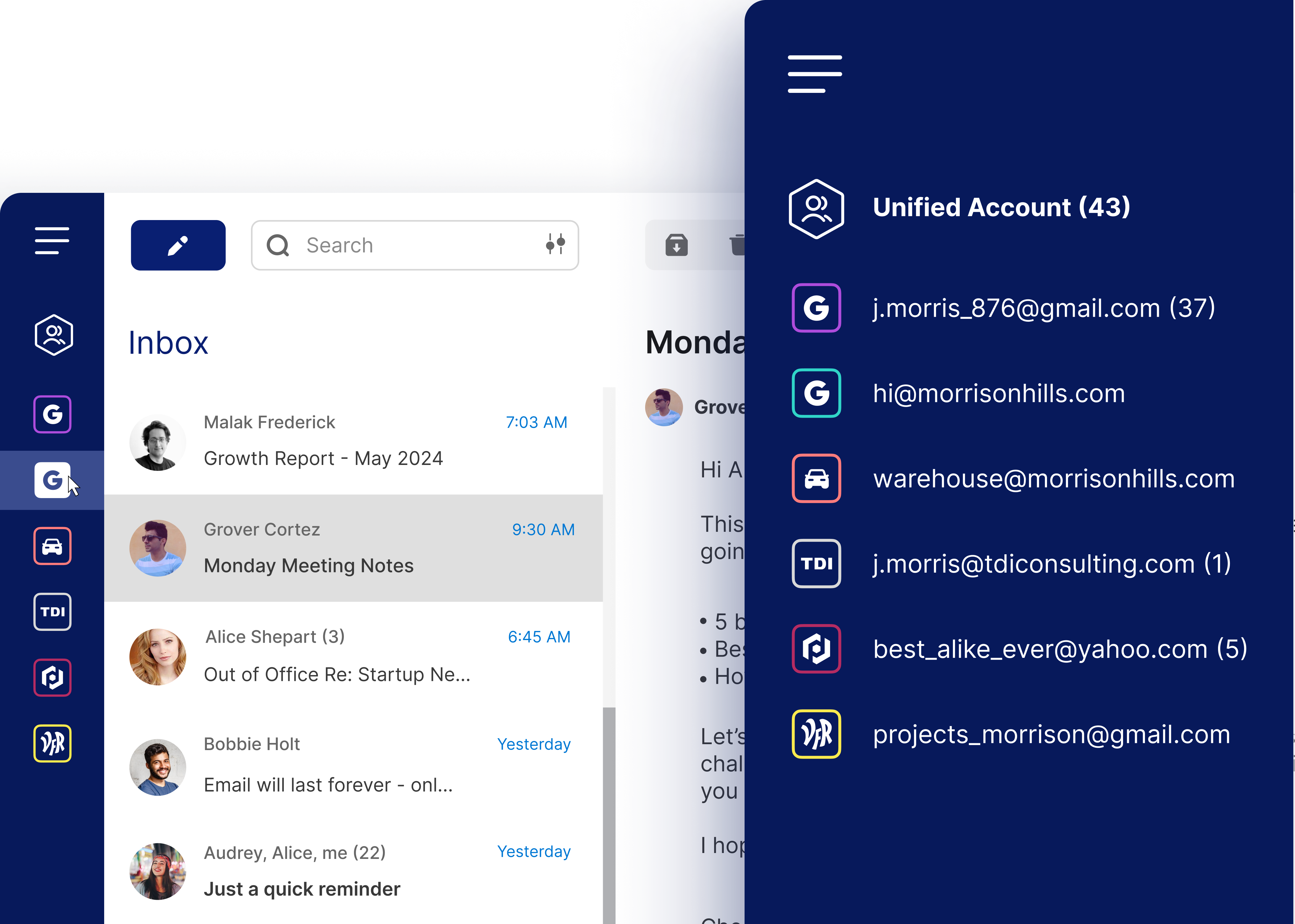Select the Grover Cortez Monday Meeting Notes email
1295x924 pixels.
click(354, 548)
